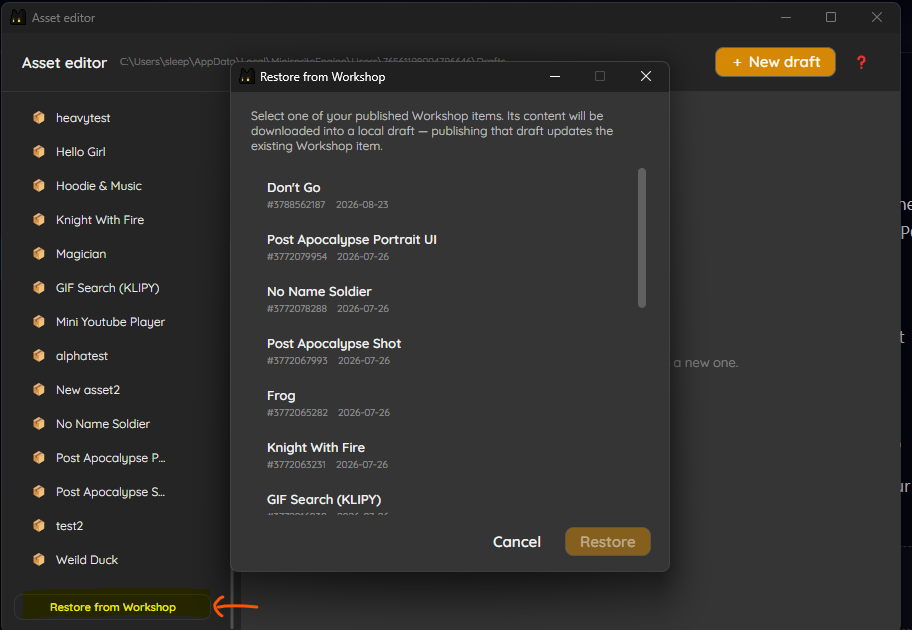Image resolution: width=912 pixels, height=630 pixels.
Task: Click the box icon beside Weild Duck
Action: tap(39, 560)
